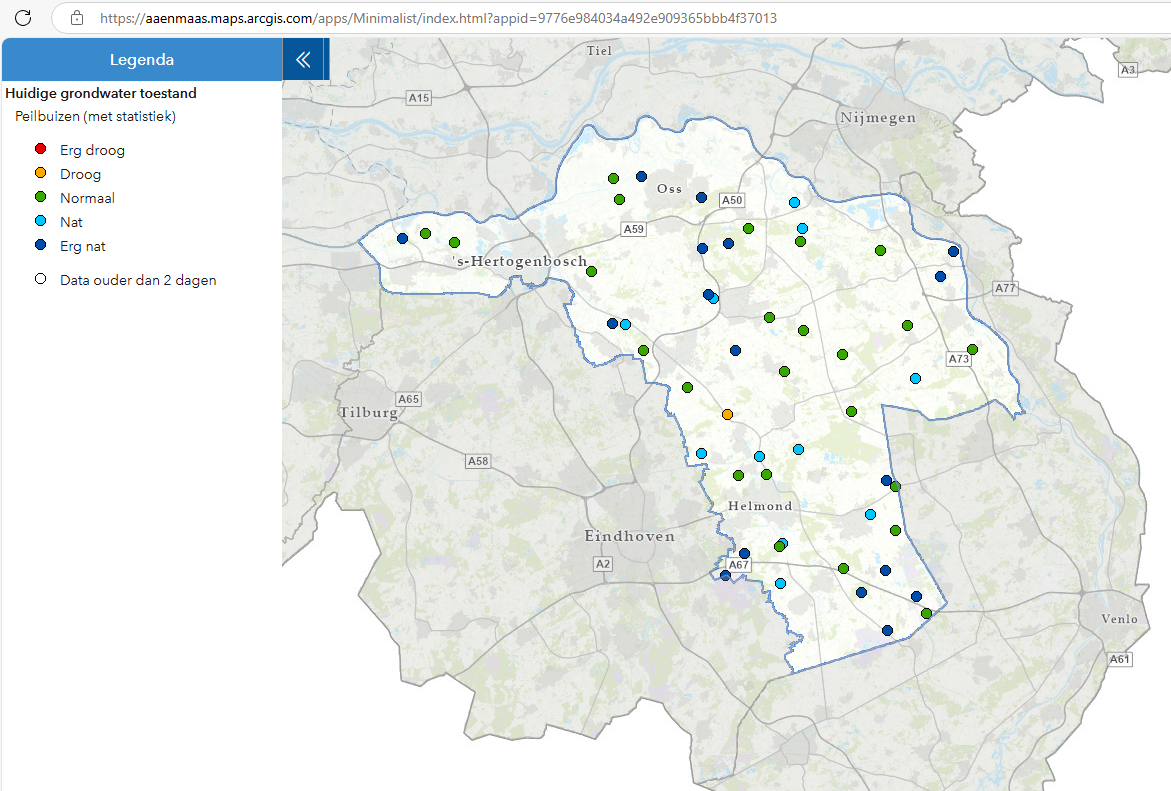
Task: Click the red Erg droog legend swatch
Action: click(x=41, y=150)
